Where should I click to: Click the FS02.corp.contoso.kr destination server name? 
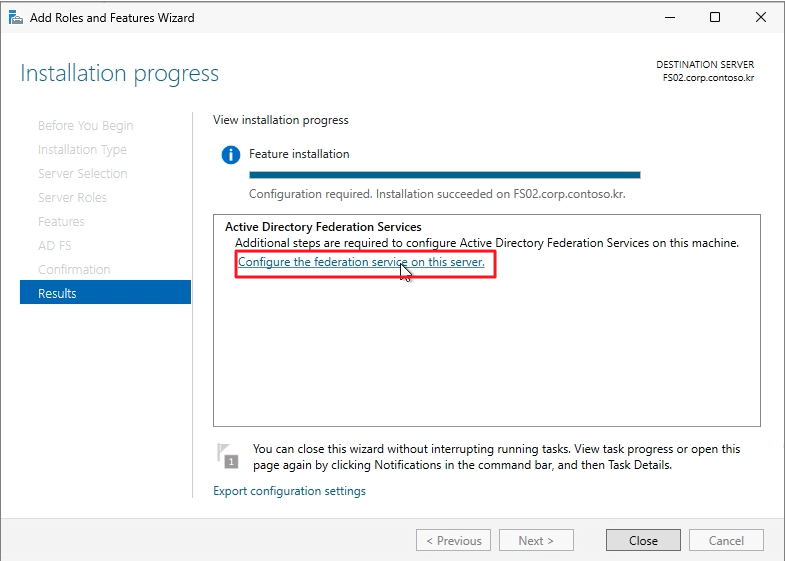coord(708,78)
